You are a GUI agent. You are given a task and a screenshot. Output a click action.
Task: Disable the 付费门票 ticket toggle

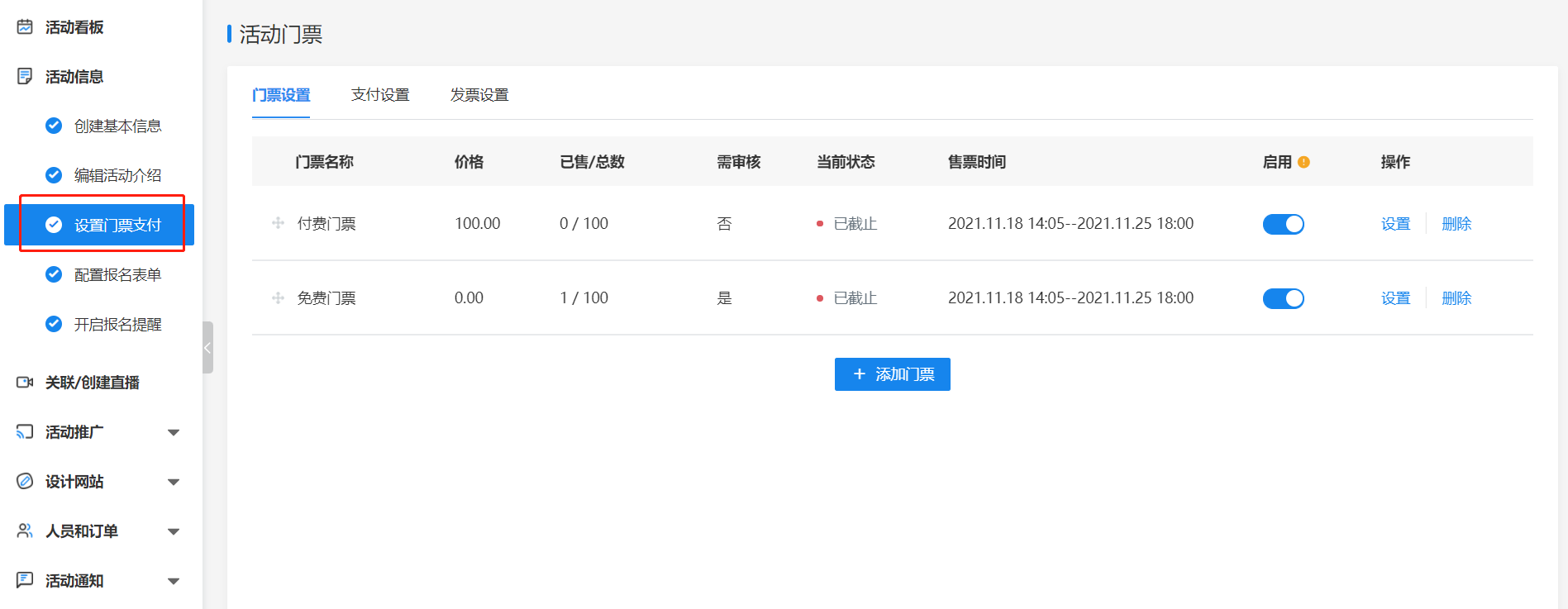point(1284,224)
